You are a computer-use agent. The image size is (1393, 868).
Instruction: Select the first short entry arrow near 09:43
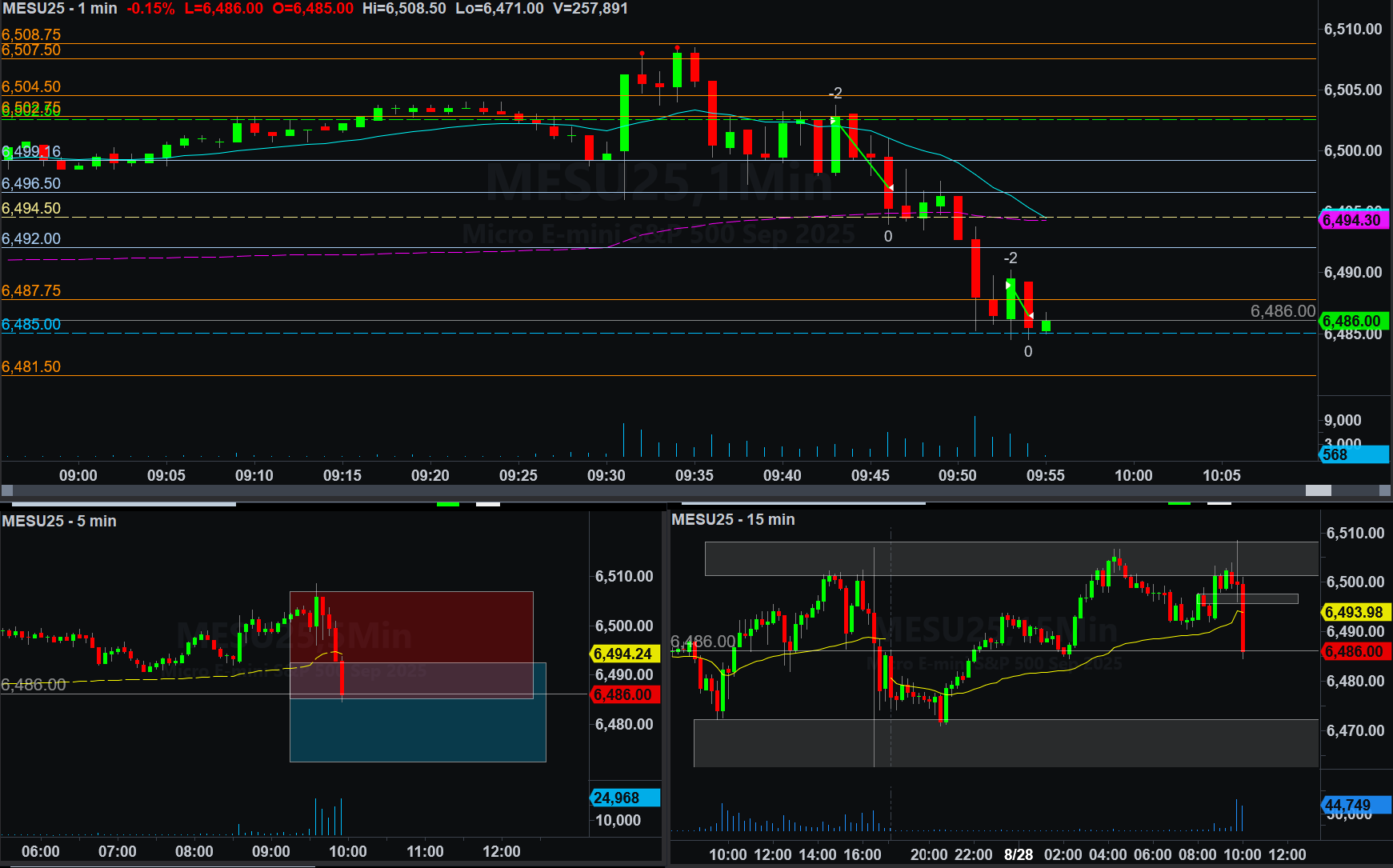coord(834,122)
